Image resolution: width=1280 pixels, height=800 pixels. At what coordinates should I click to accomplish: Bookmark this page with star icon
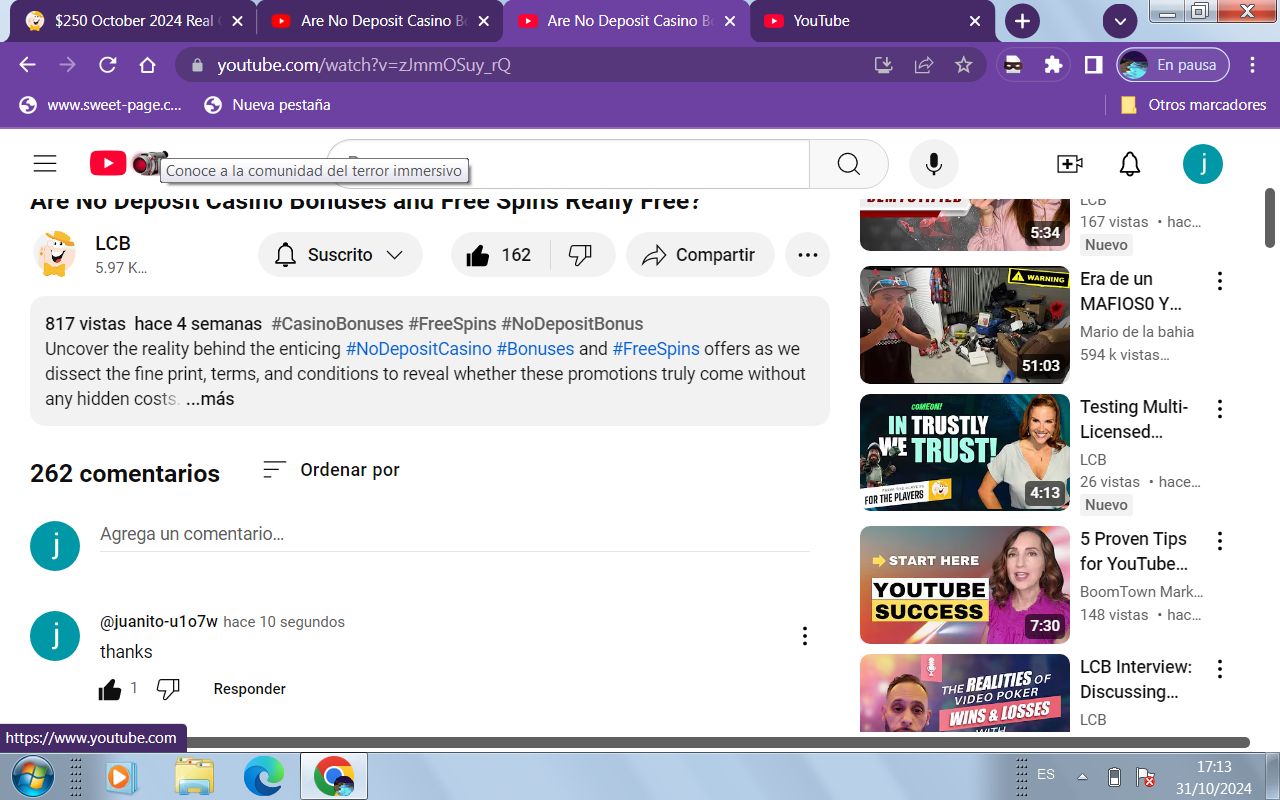pos(963,65)
